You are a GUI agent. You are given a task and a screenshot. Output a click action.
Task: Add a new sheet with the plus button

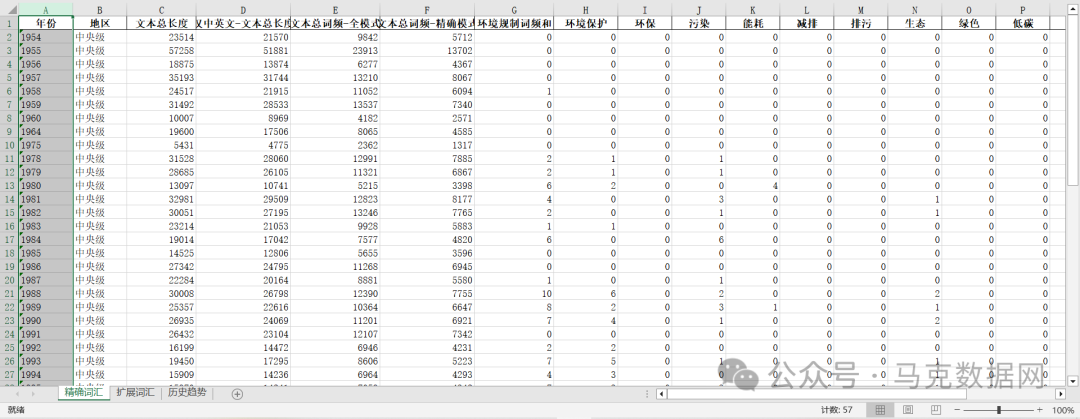click(x=237, y=394)
